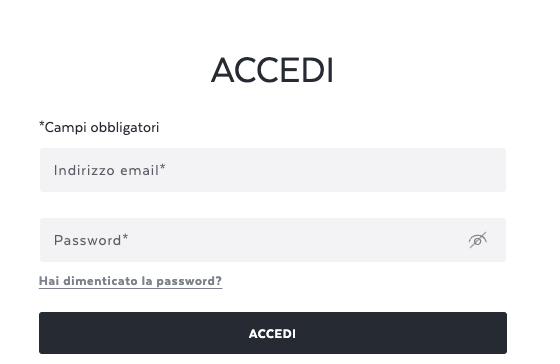Click the dark ACCEDI submit button
The height and width of the screenshot is (364, 560).
click(x=273, y=333)
